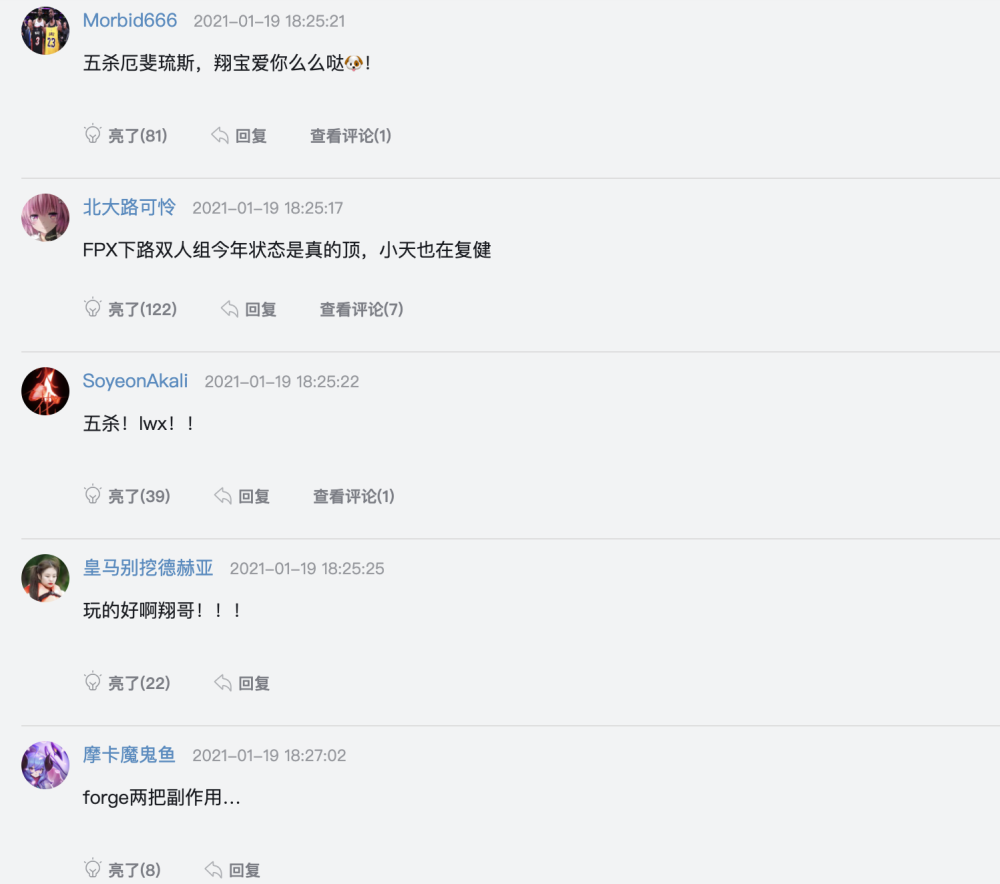The image size is (1000, 884).
Task: Like Morbid666's comment using the lightbulb icon
Action: point(92,135)
